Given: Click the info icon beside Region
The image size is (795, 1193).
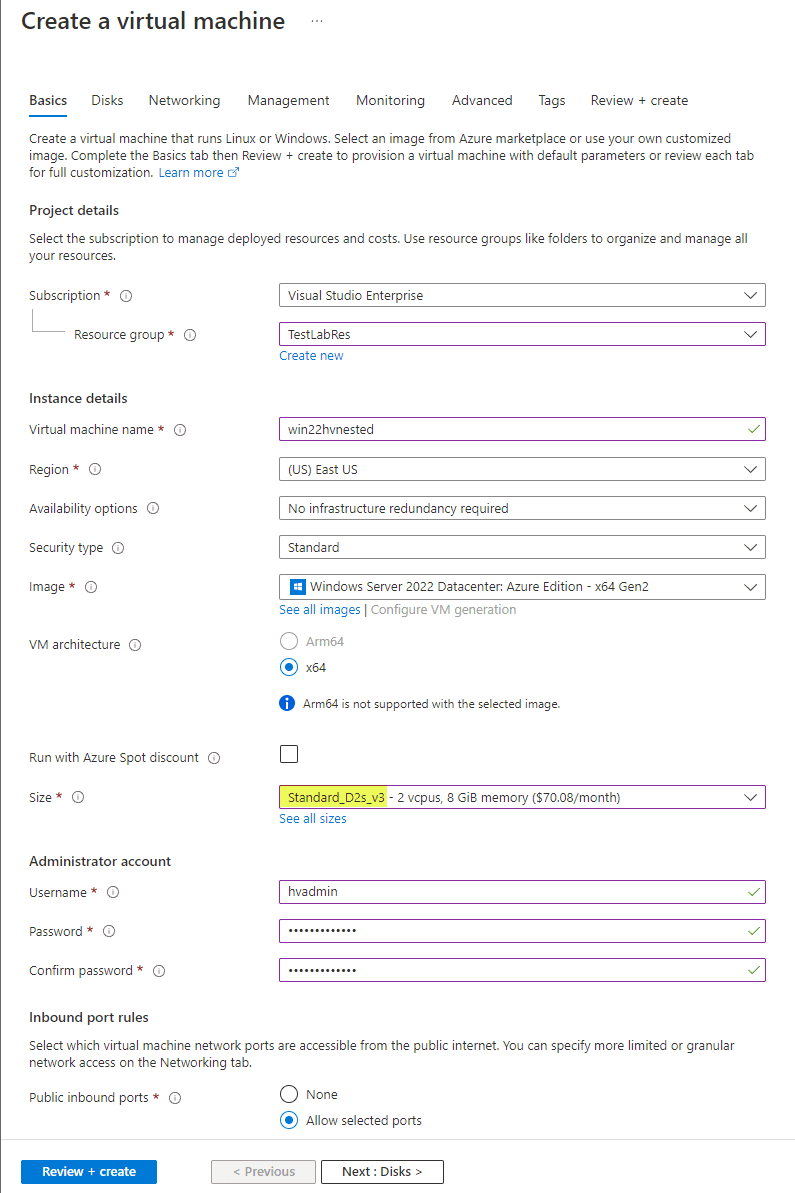Looking at the screenshot, I should pyautogui.click(x=95, y=469).
